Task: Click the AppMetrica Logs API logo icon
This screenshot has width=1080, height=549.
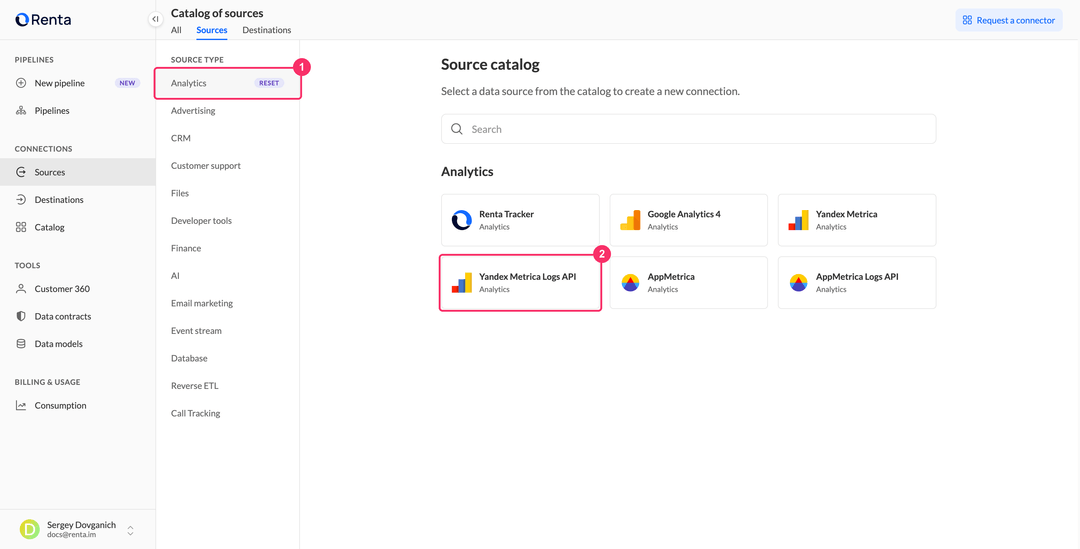Action: pyautogui.click(x=798, y=282)
